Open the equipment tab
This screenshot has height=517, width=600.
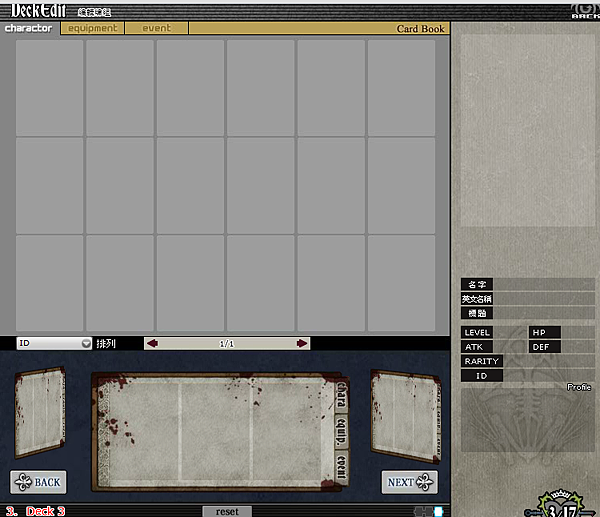(93, 28)
